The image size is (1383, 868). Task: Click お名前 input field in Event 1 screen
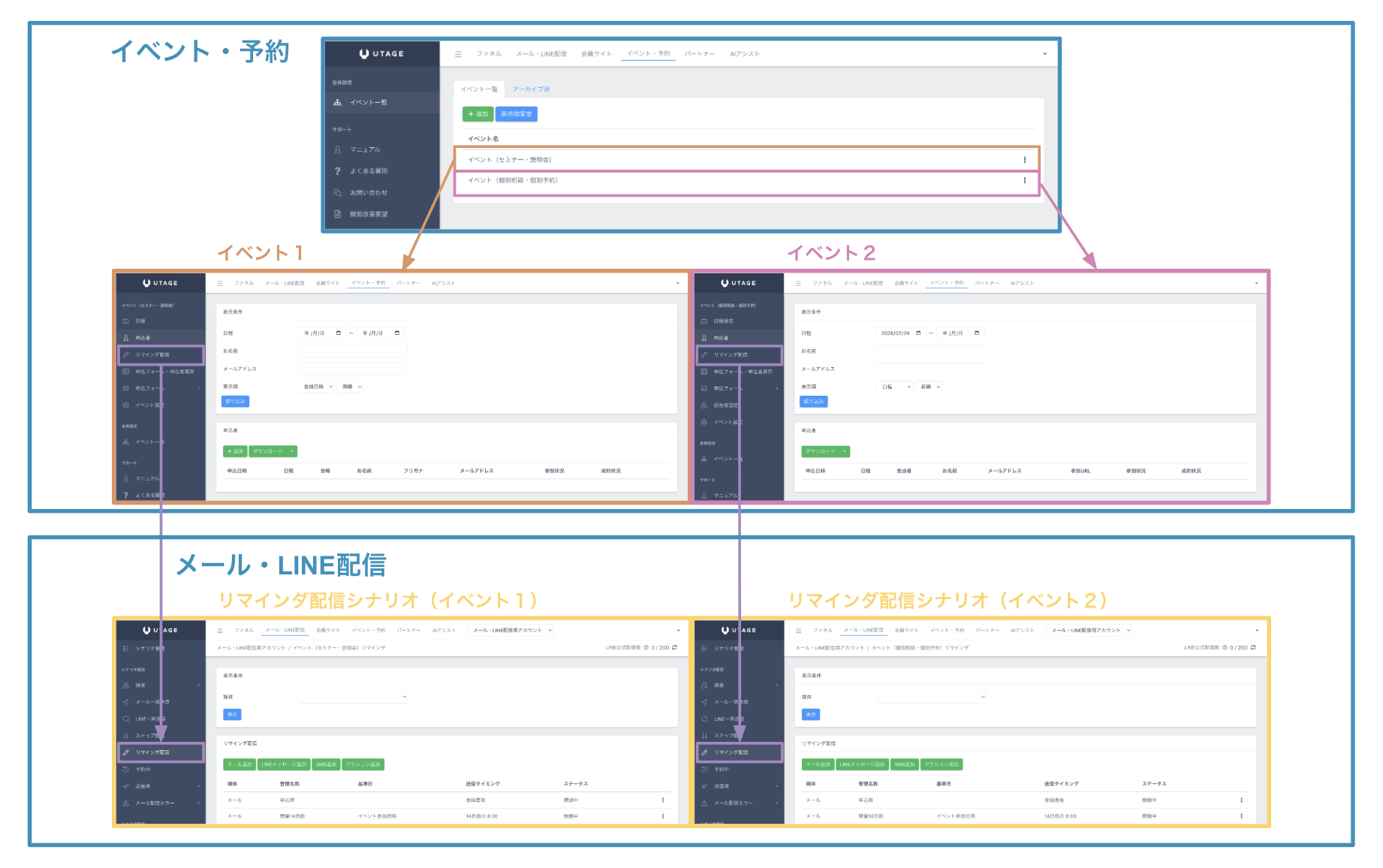point(353,351)
